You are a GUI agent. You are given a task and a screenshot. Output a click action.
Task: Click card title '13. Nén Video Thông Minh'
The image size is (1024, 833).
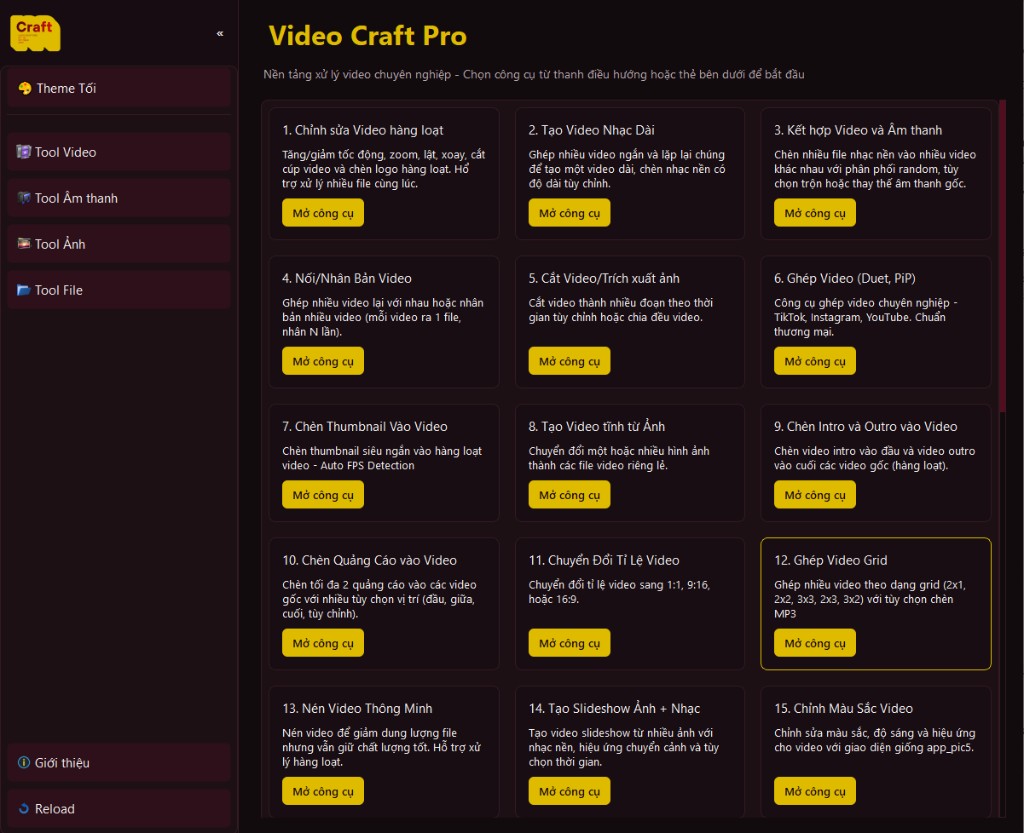[x=357, y=708]
